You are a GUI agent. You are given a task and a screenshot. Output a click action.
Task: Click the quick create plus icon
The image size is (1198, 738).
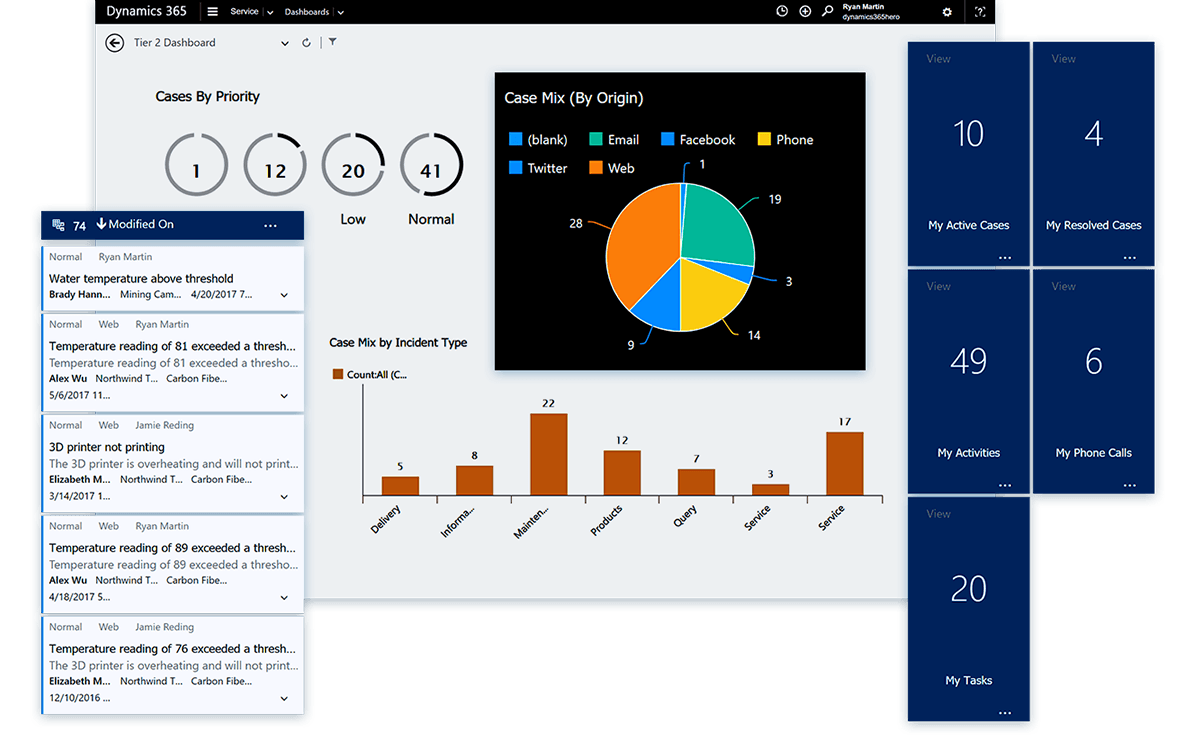pos(805,11)
